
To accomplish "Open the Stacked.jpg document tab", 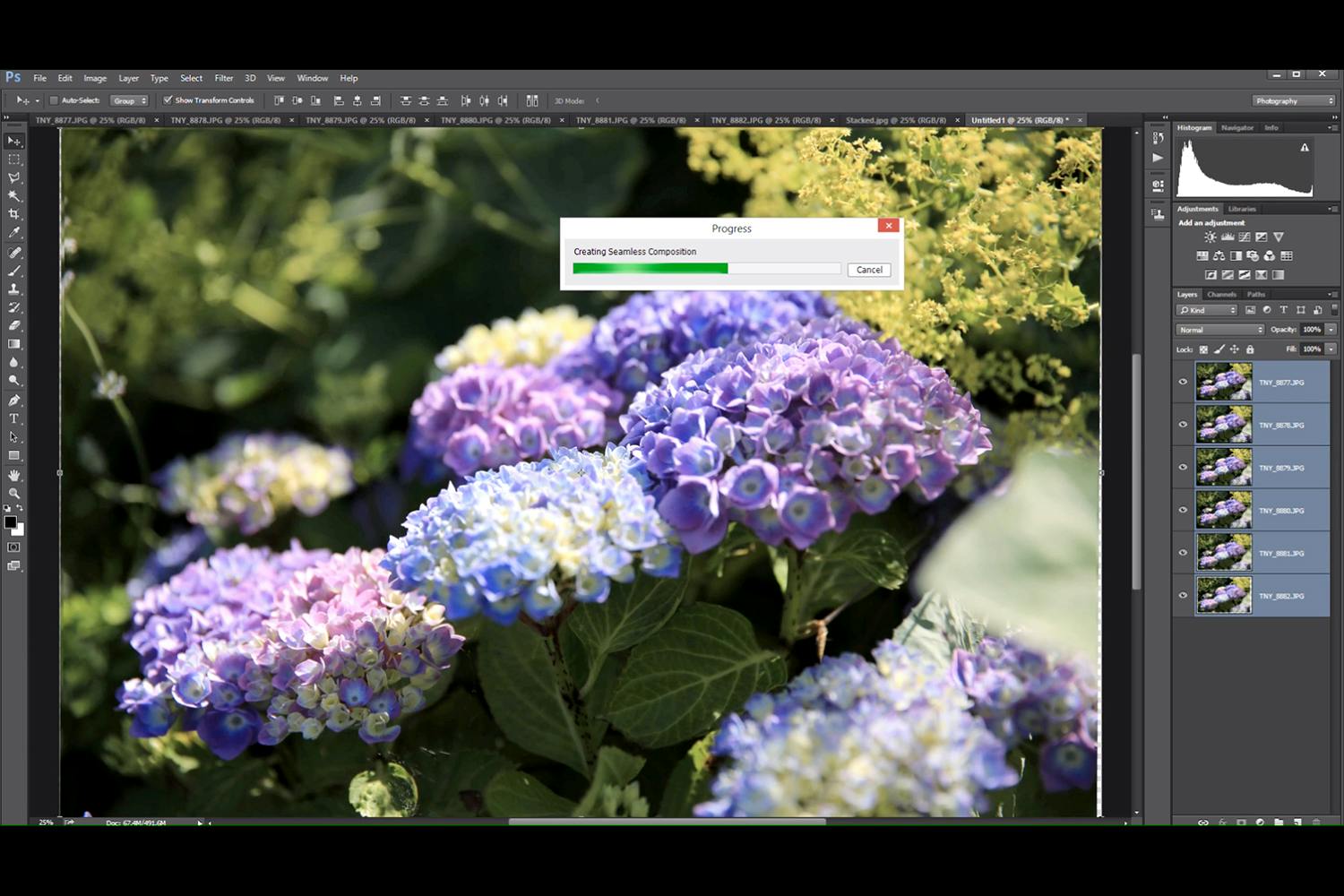I will pyautogui.click(x=895, y=120).
